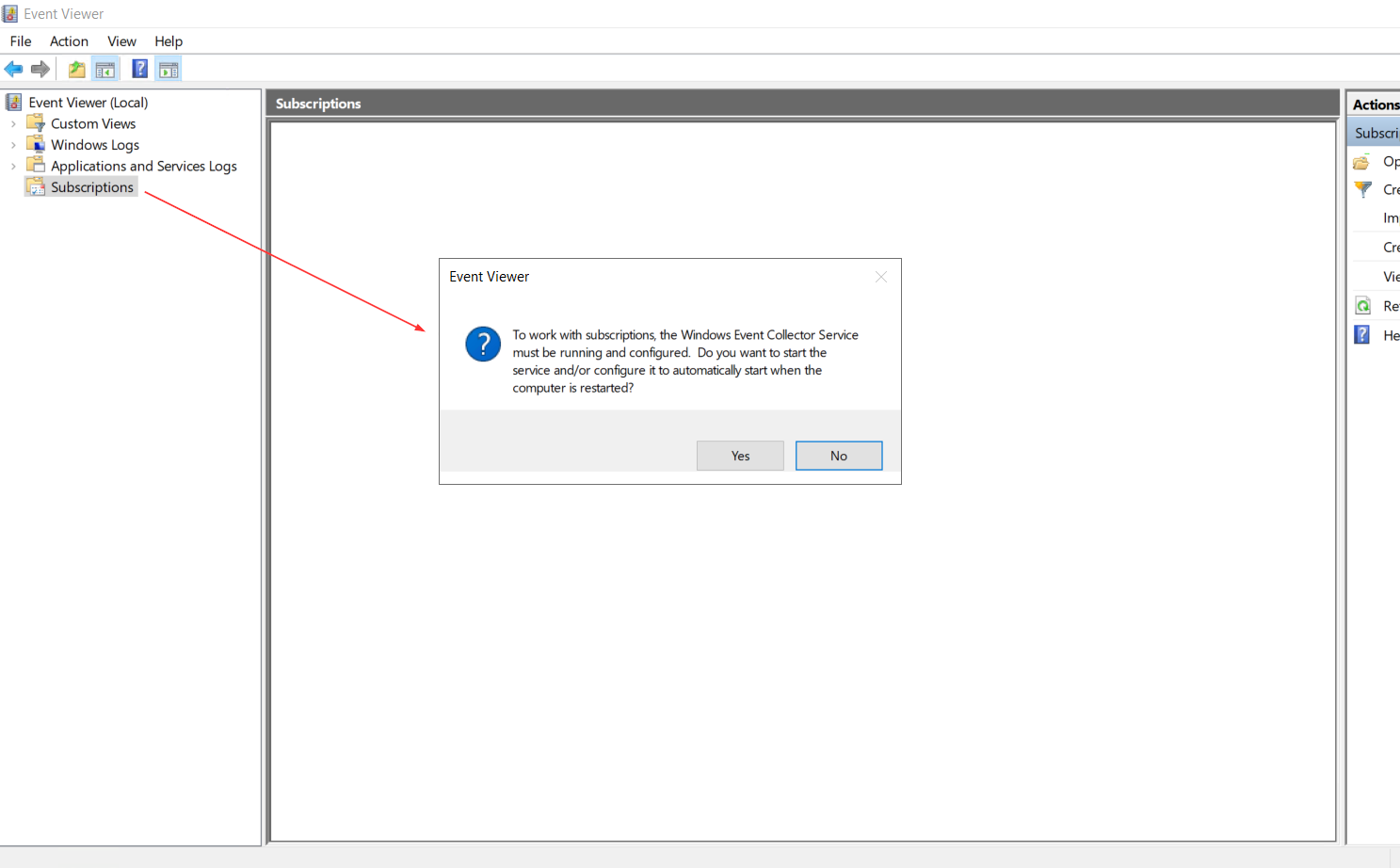Click the funnel filter icon in Actions pane
This screenshot has height=868, width=1400.
[x=1362, y=189]
